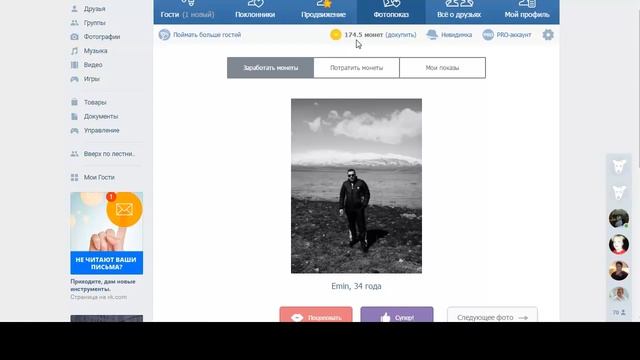This screenshot has height=360, width=640.
Task: Click the Друзья sidebar icon
Action: coord(74,9)
